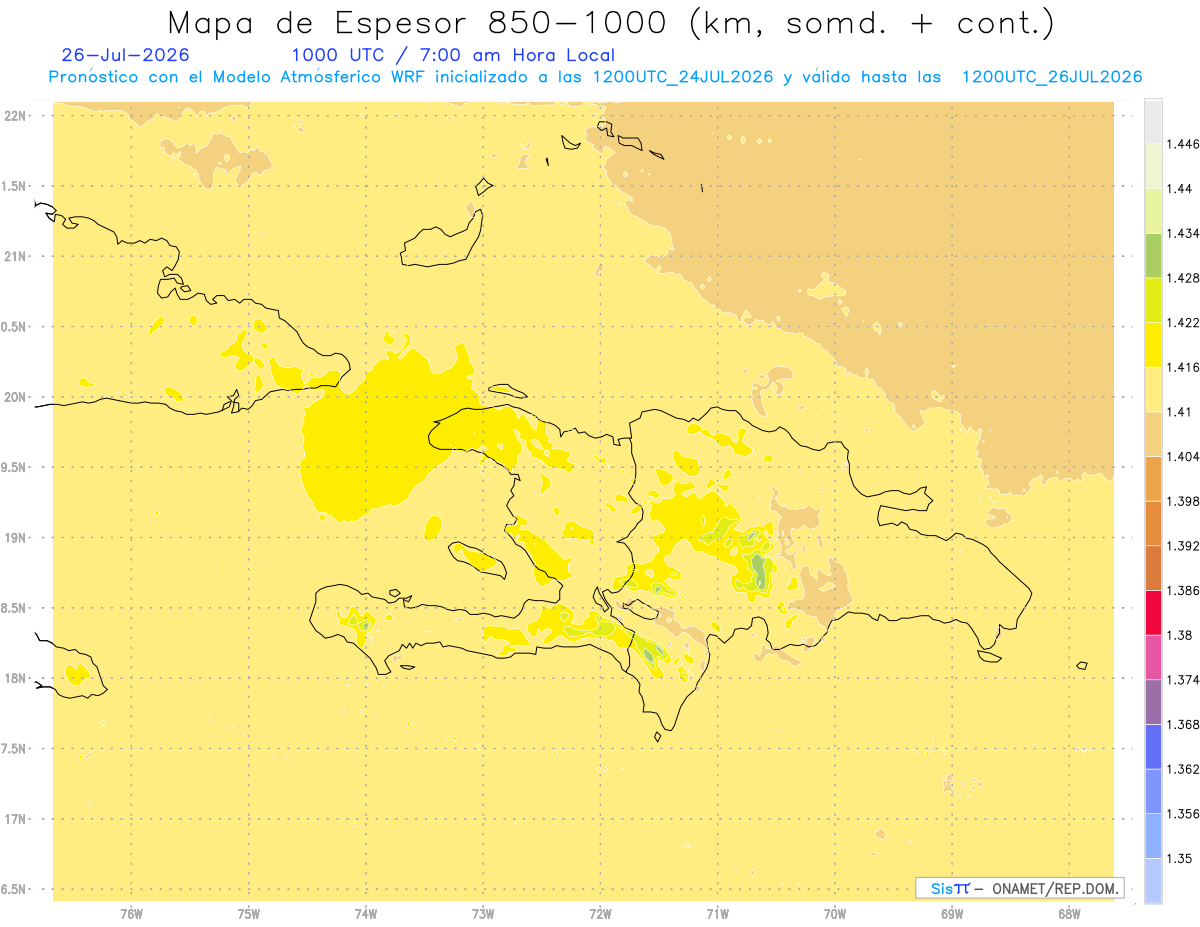Click the longitude label 76W
Screen dimensions: 1200x927
coord(131,914)
